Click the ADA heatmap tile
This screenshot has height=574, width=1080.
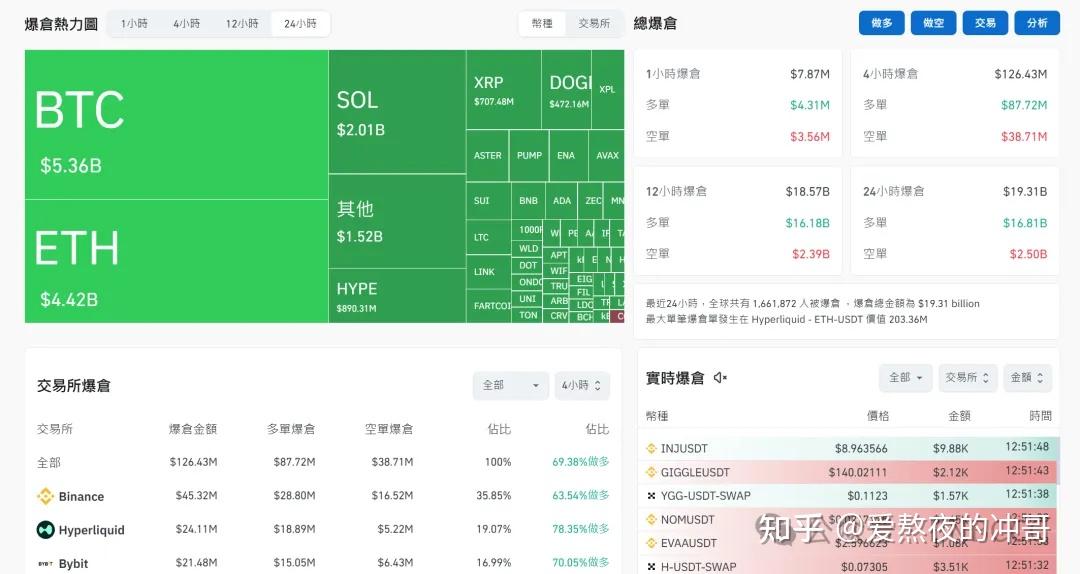point(562,201)
